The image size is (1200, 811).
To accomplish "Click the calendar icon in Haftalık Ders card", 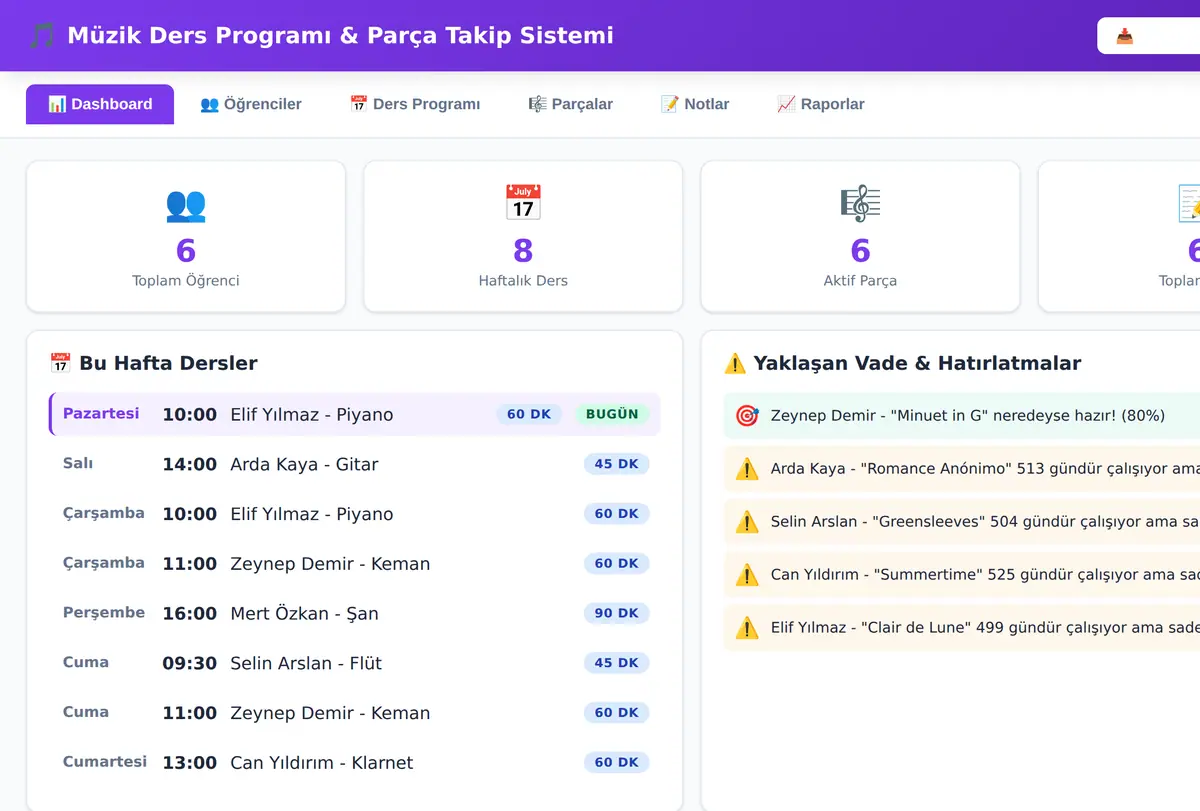I will coord(523,202).
